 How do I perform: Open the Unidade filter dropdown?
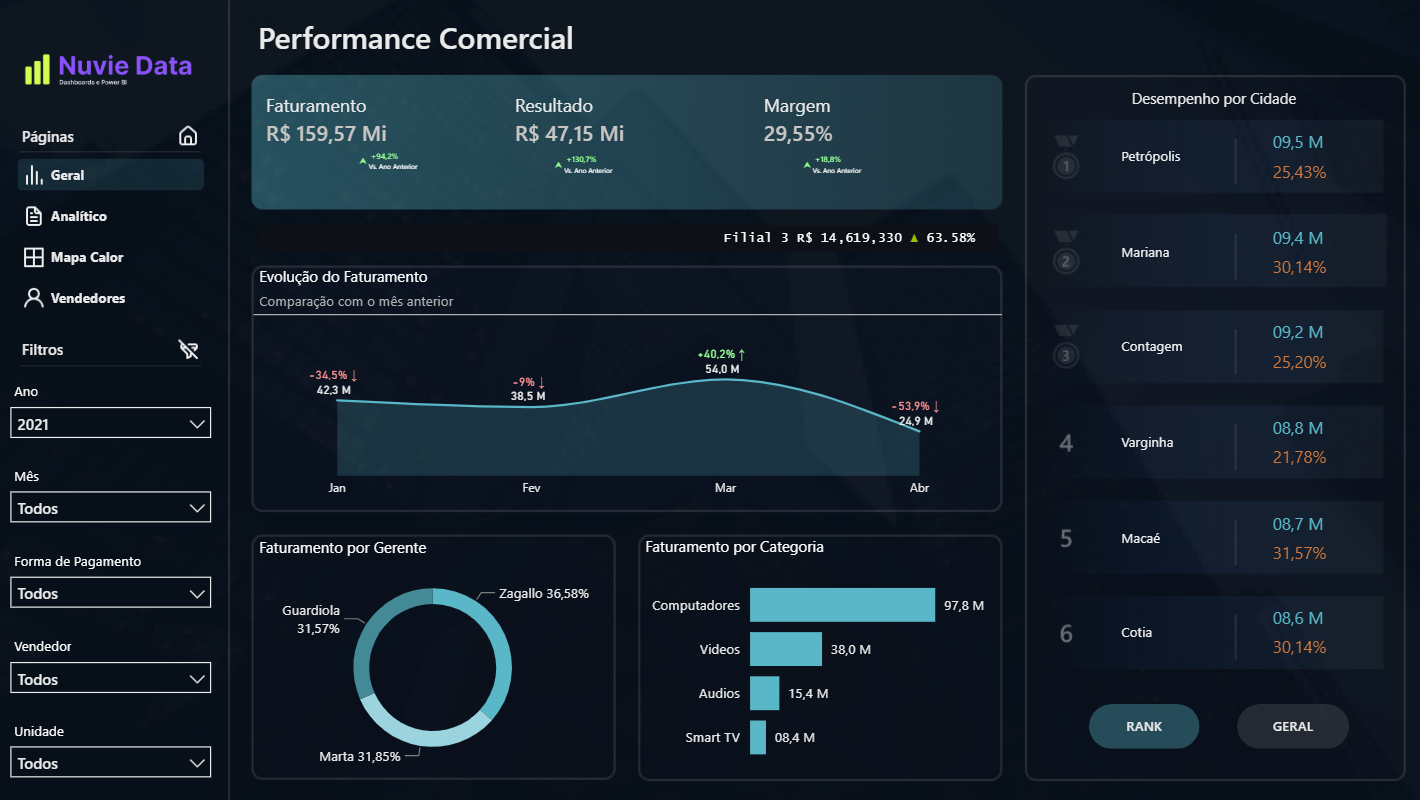pos(111,762)
